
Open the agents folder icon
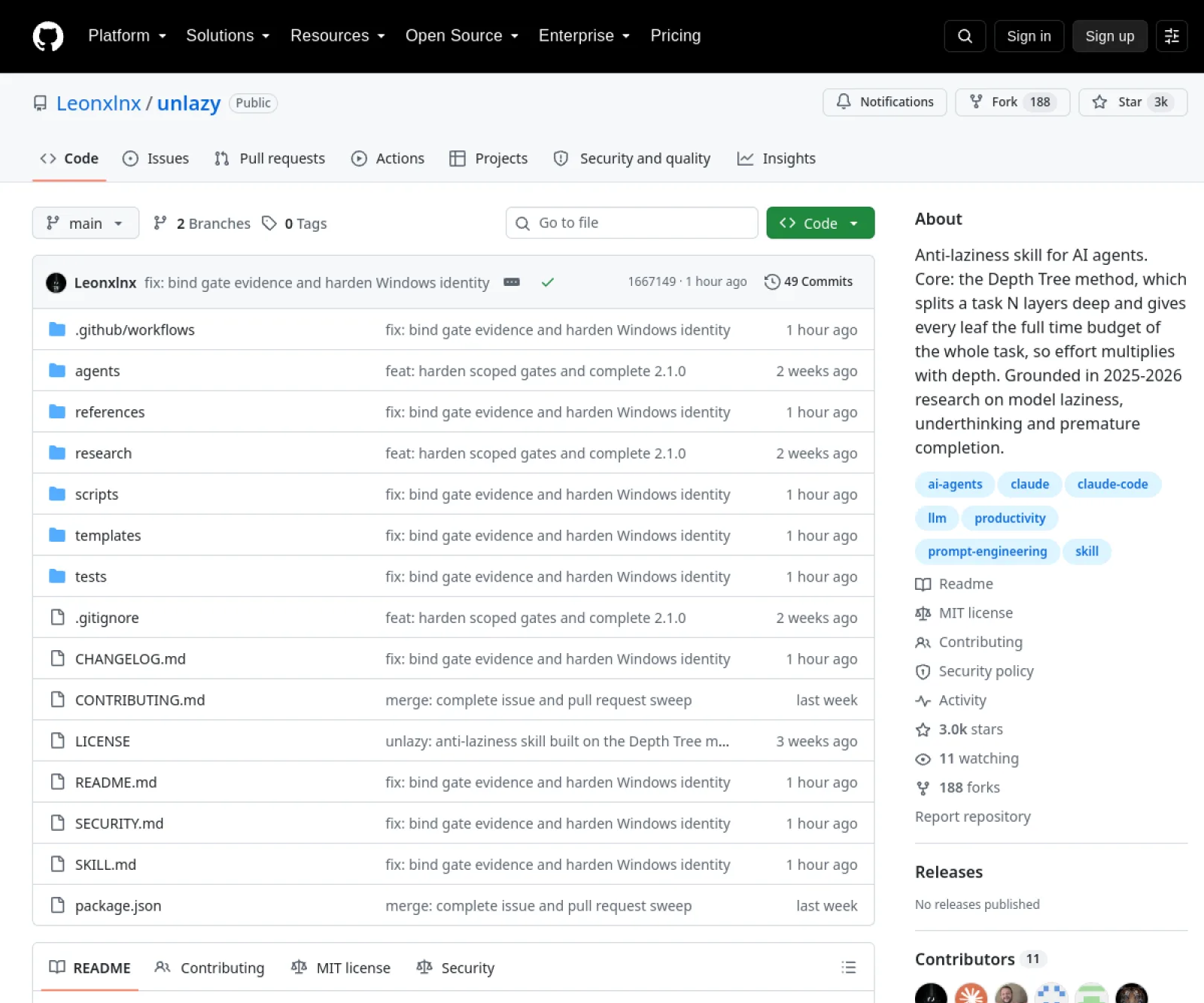tap(57, 370)
